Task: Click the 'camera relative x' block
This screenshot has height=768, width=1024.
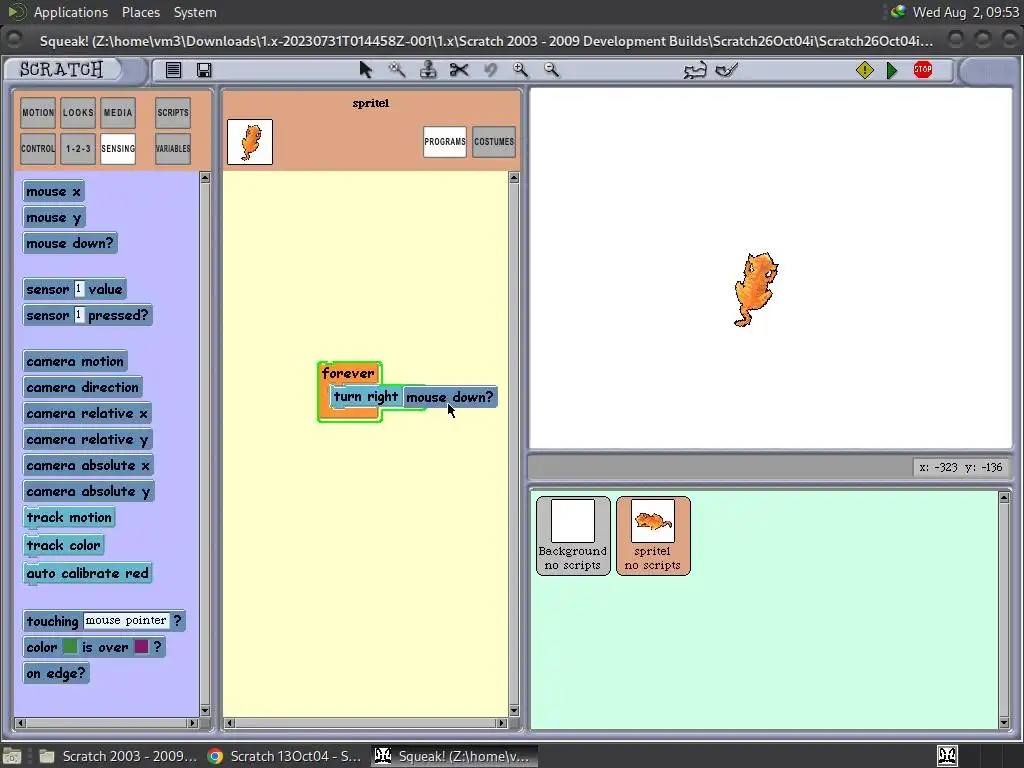Action: click(x=88, y=413)
